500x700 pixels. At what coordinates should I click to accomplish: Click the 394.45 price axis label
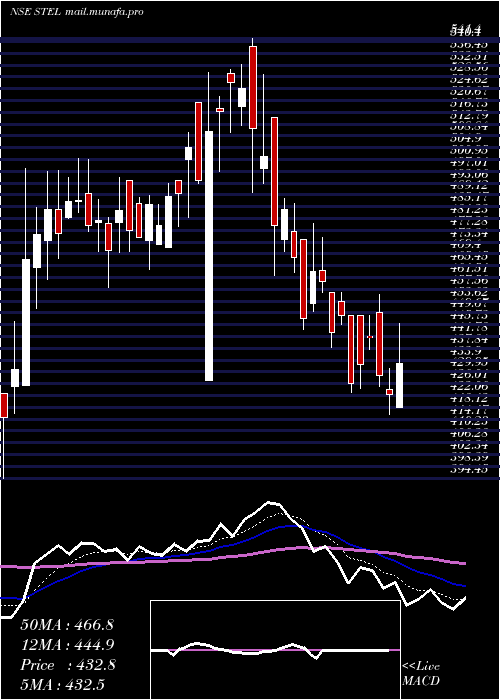(468, 469)
